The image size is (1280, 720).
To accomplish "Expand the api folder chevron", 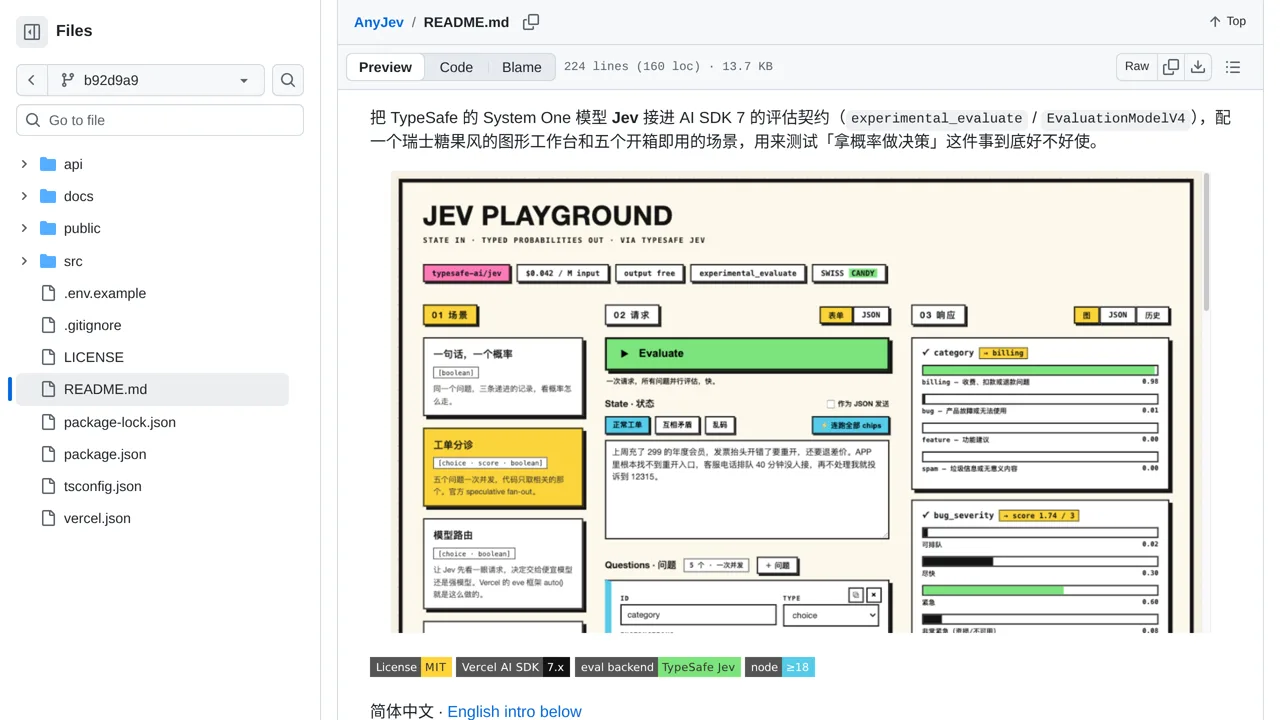I will [24, 164].
